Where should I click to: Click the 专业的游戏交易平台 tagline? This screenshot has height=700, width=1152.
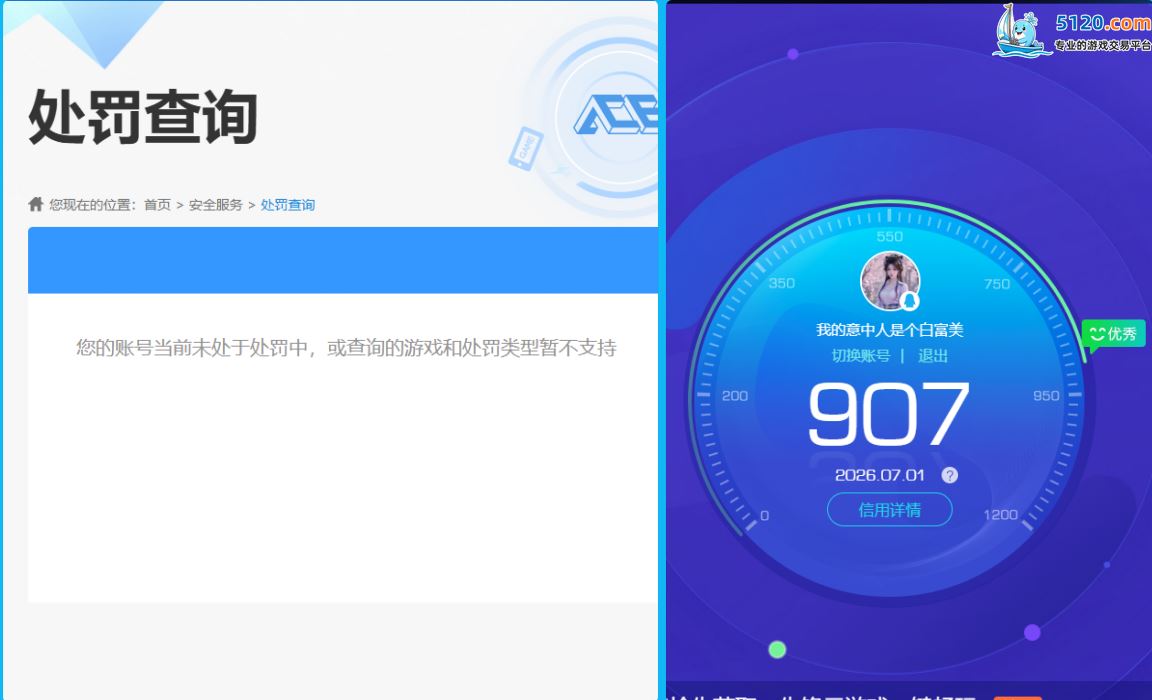(x=1103, y=46)
